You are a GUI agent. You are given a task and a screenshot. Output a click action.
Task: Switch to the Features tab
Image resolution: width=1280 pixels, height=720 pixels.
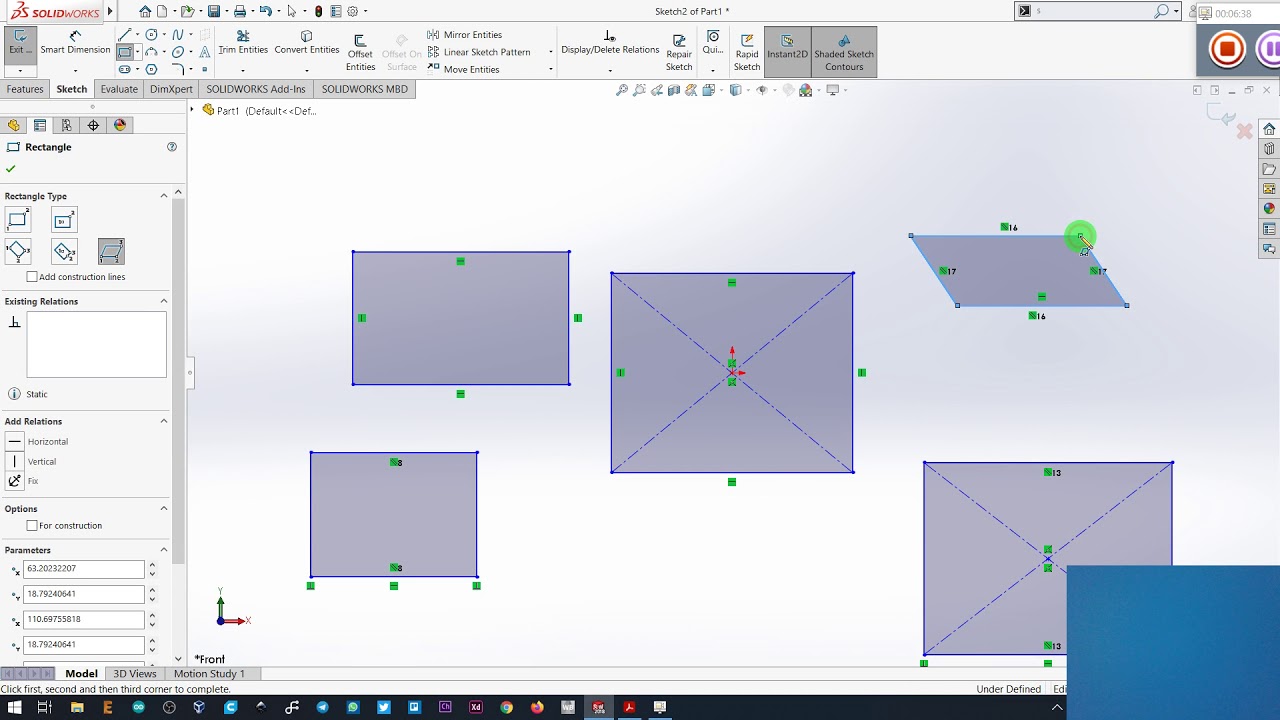pyautogui.click(x=25, y=89)
